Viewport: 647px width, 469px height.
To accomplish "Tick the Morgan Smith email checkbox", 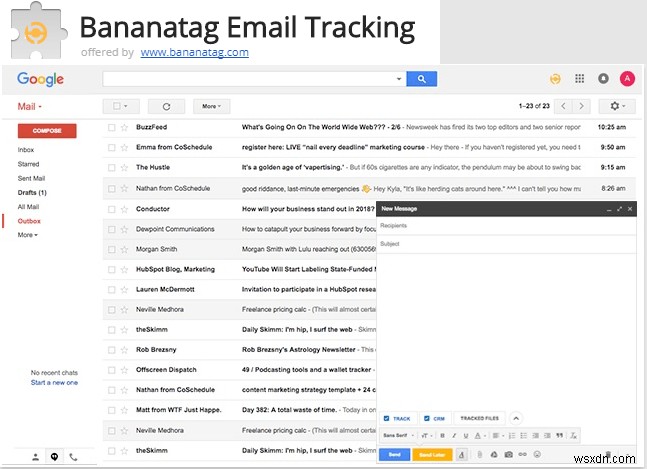I will pyautogui.click(x=111, y=250).
